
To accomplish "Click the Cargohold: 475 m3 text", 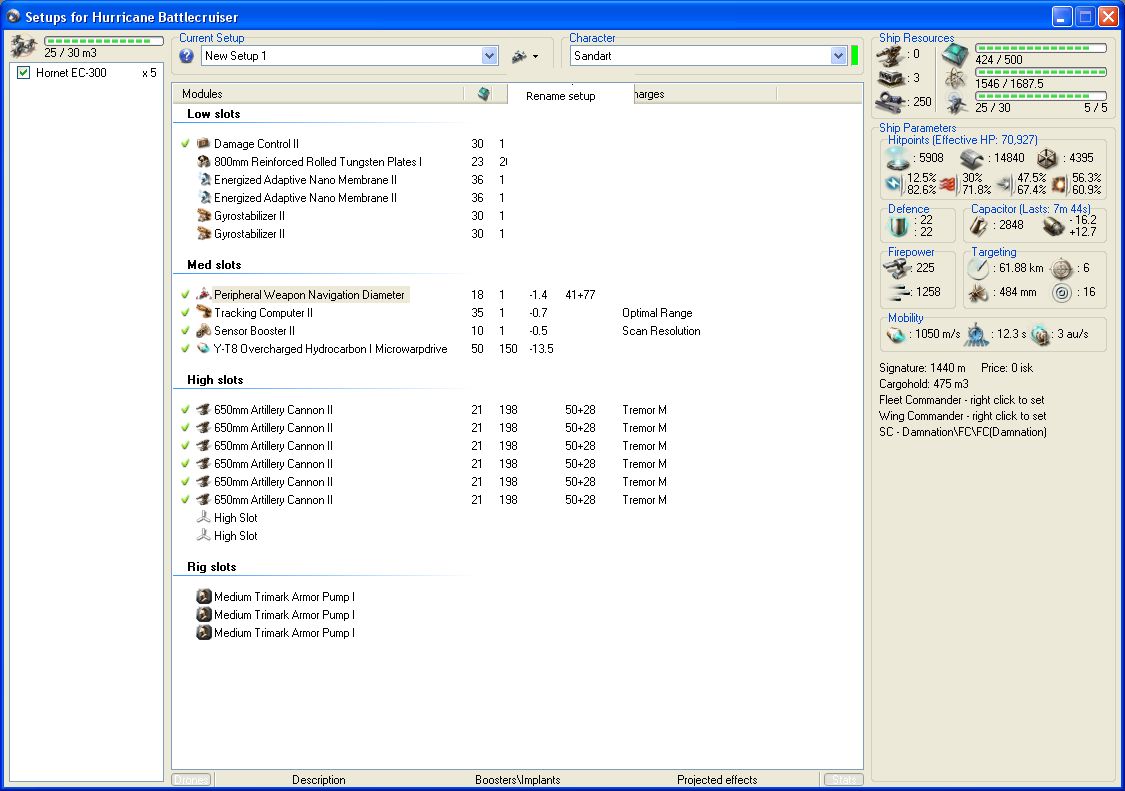I will tap(923, 384).
